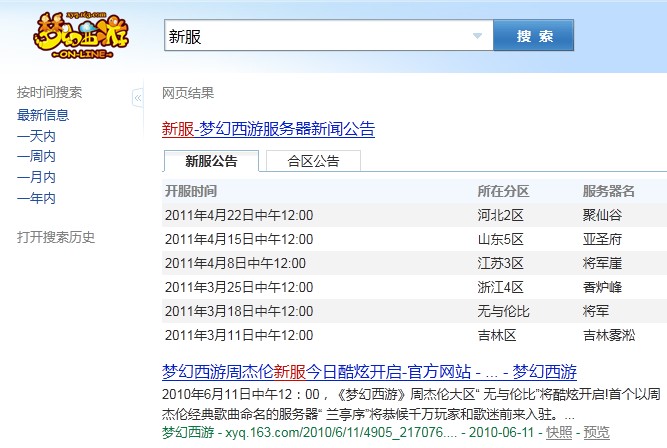
Task: Open the 快照 cached link
Action: [x=559, y=433]
